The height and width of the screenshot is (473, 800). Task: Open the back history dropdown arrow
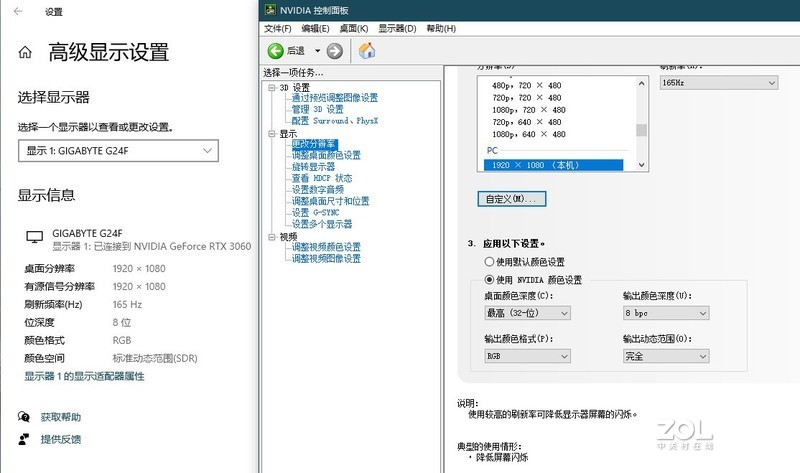point(317,51)
